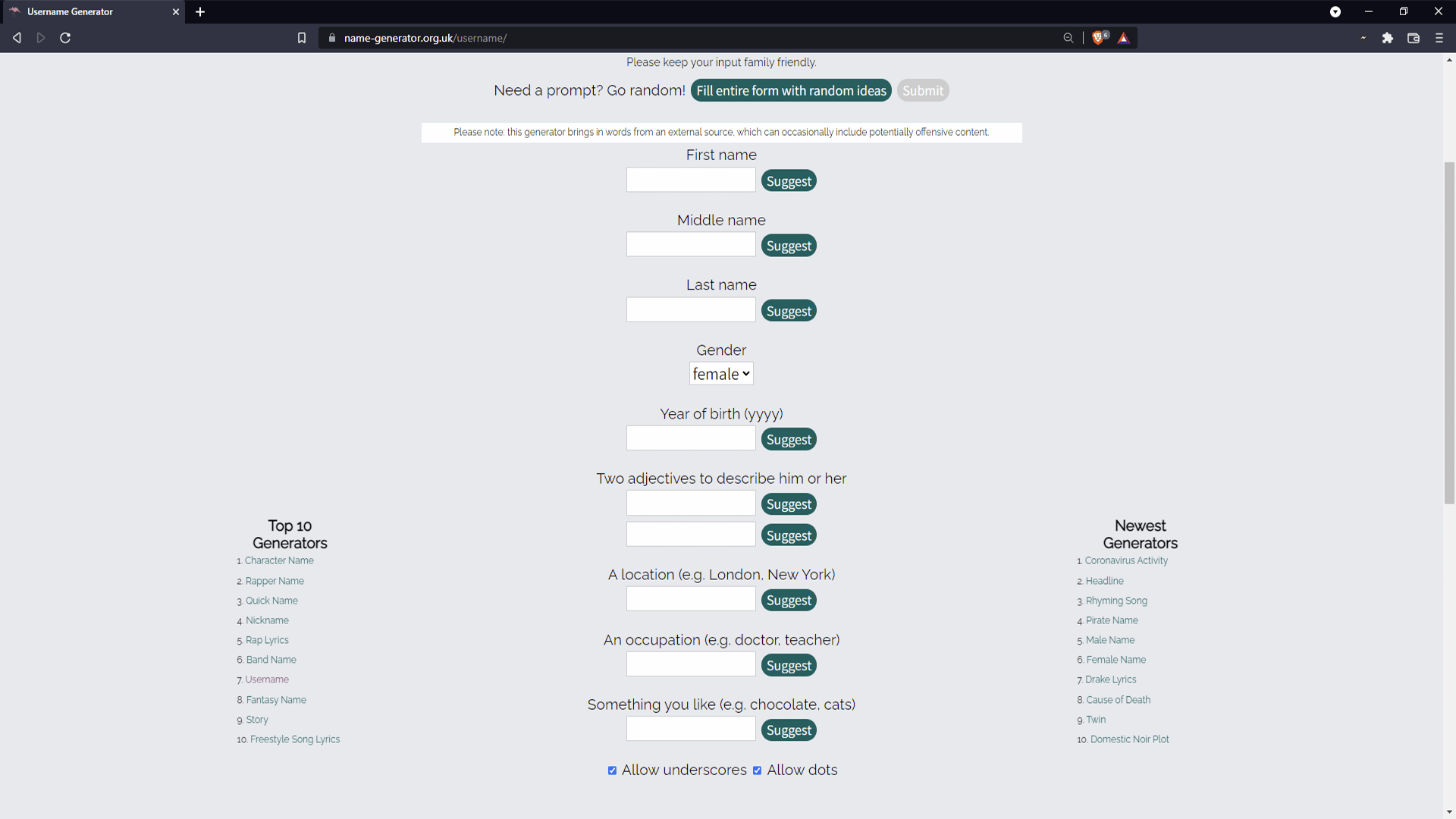Open the Freestyle Song Lyrics link

click(295, 739)
